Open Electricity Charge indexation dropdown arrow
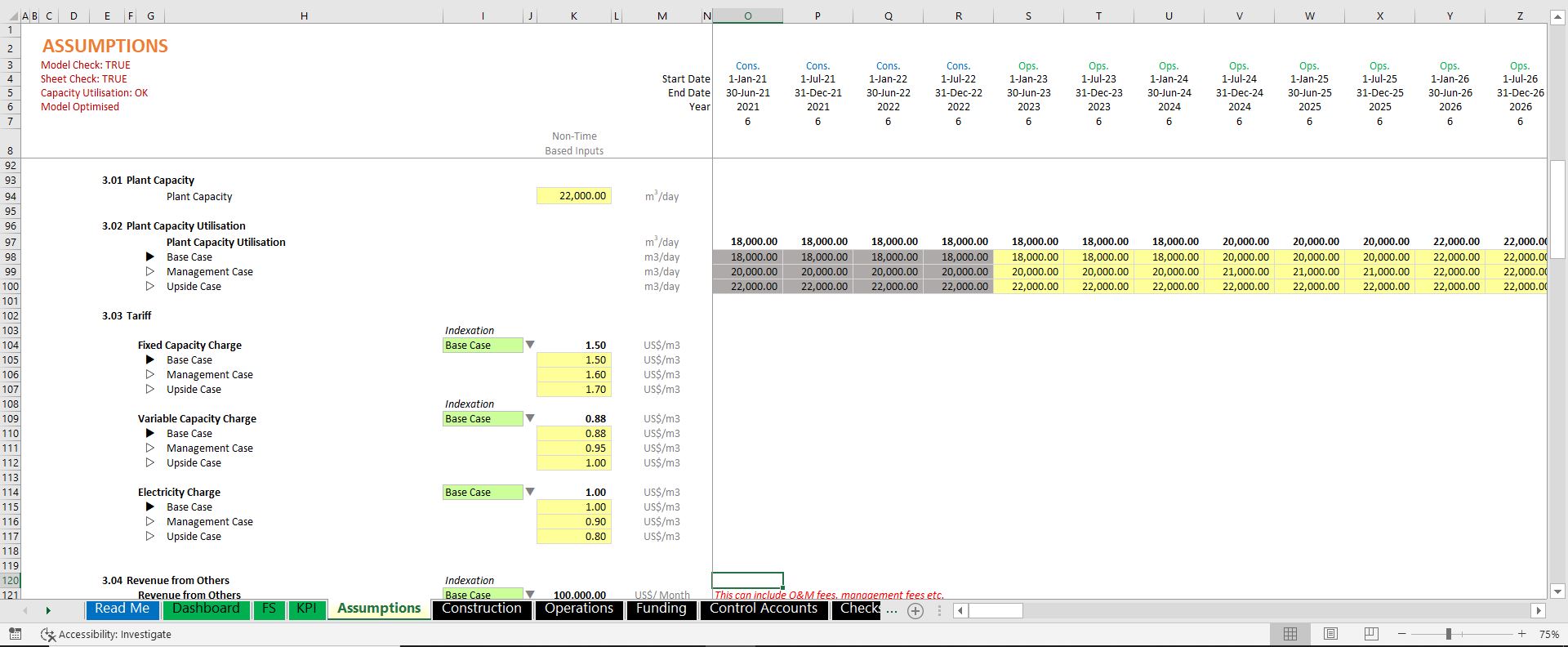The image size is (1568, 647). [530, 492]
